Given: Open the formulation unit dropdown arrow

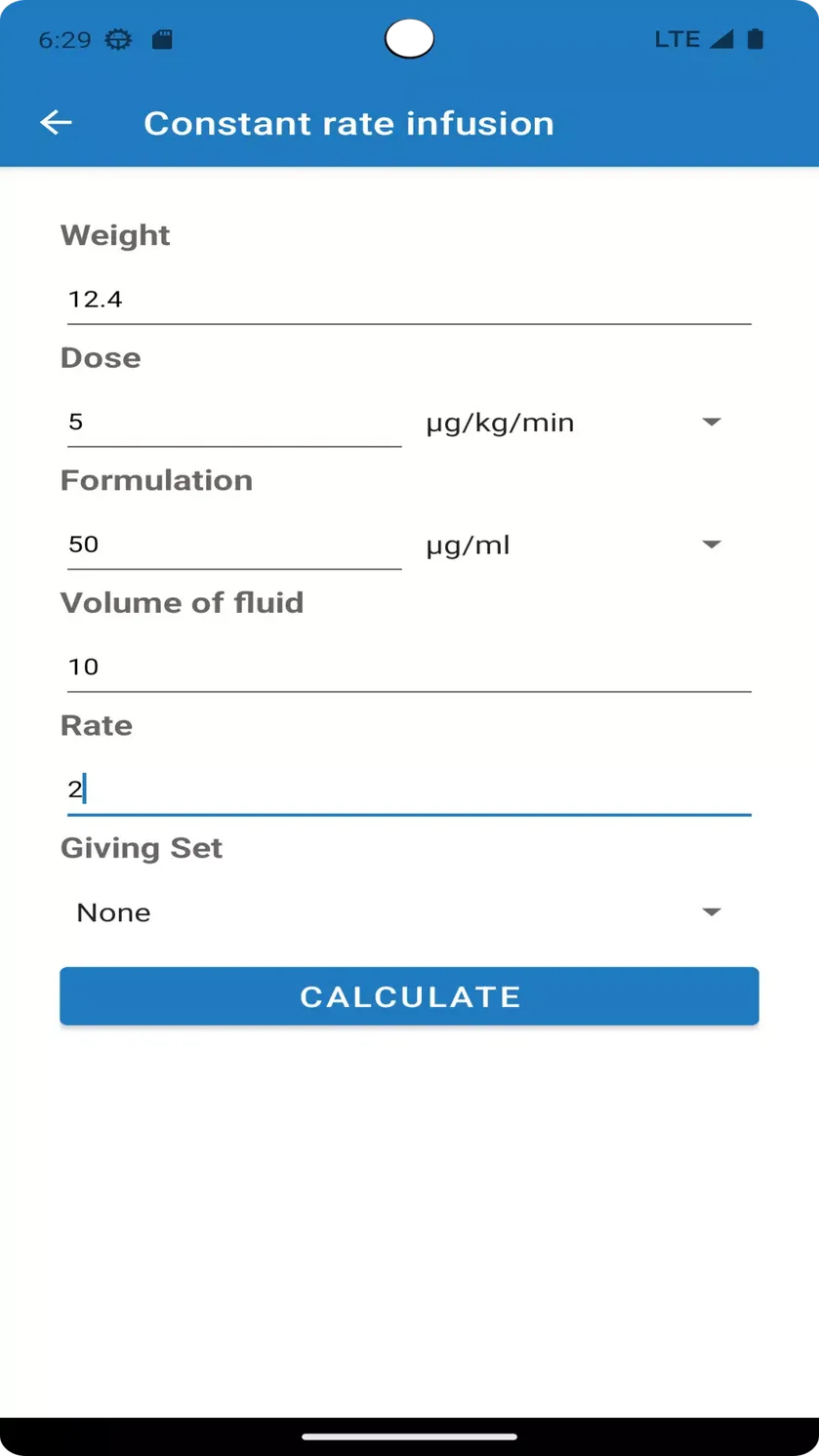Looking at the screenshot, I should [x=712, y=545].
